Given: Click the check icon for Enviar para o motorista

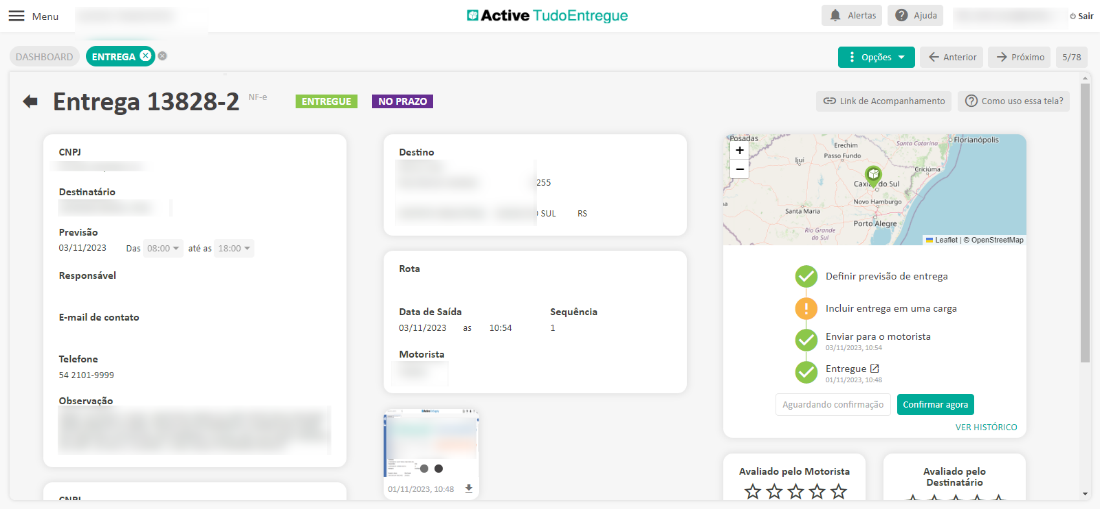Looking at the screenshot, I should (x=806, y=340).
